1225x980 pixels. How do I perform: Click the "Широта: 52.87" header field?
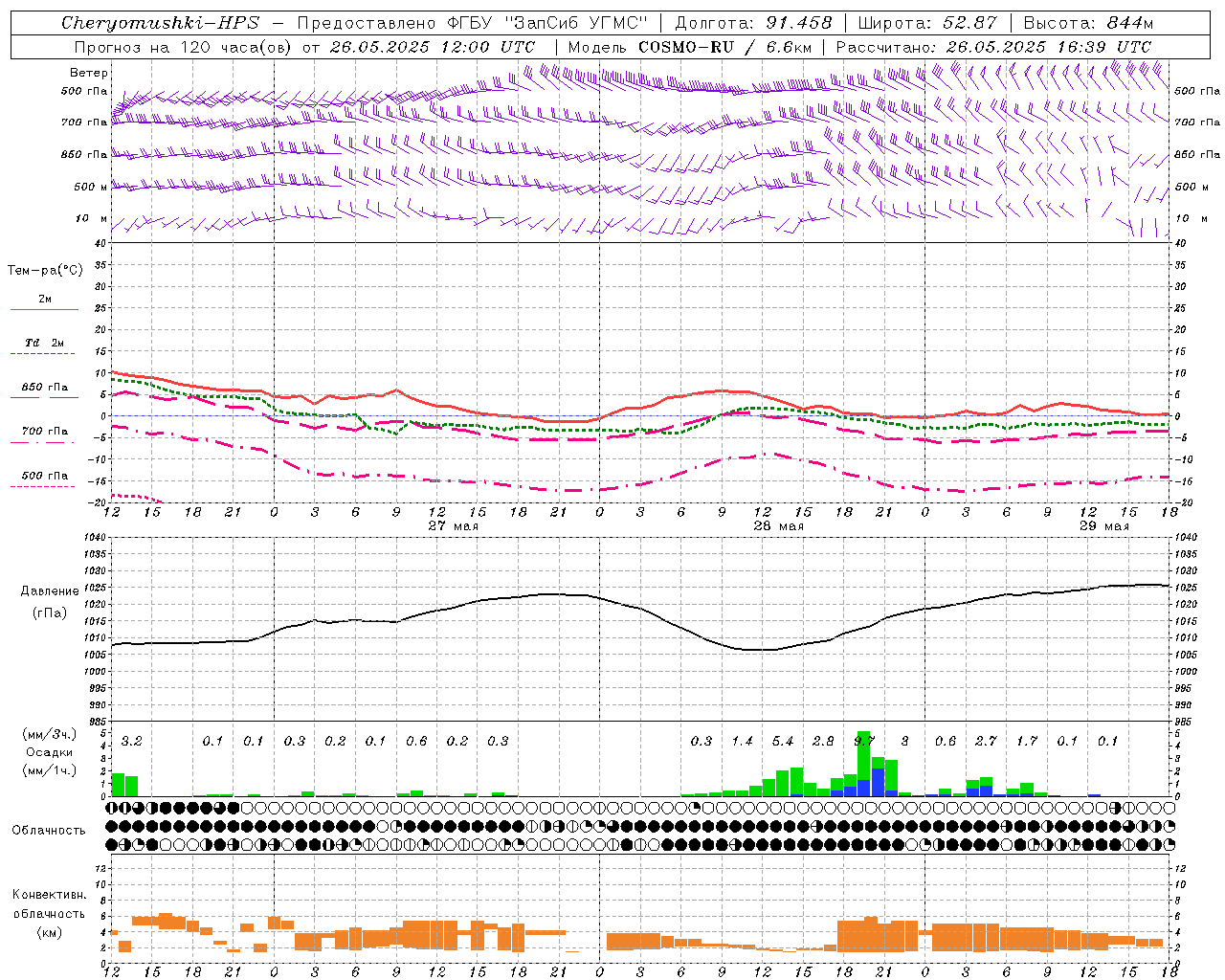tap(927, 23)
